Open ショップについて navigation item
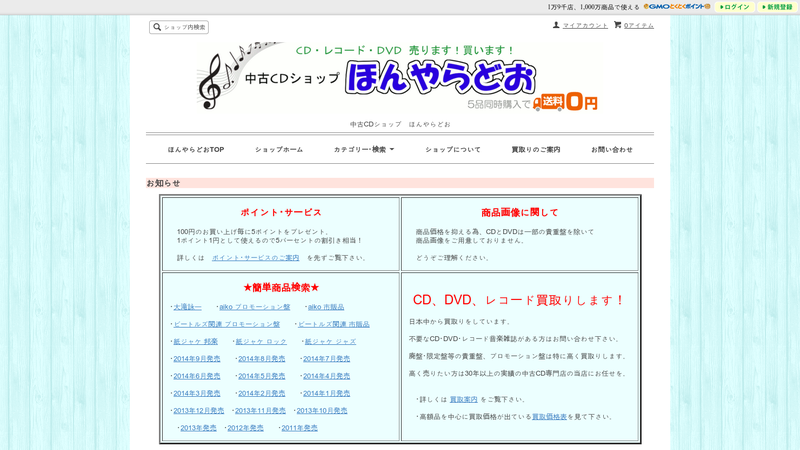800x450 pixels. tap(453, 149)
